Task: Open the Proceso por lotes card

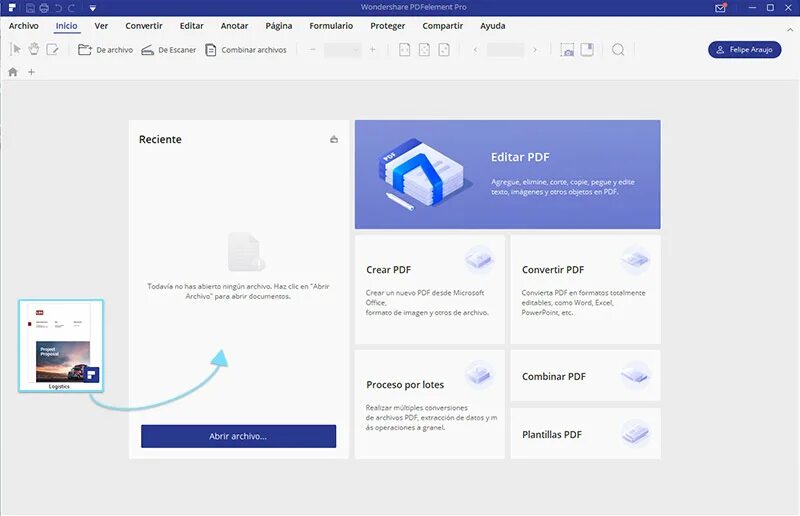Action: point(430,404)
